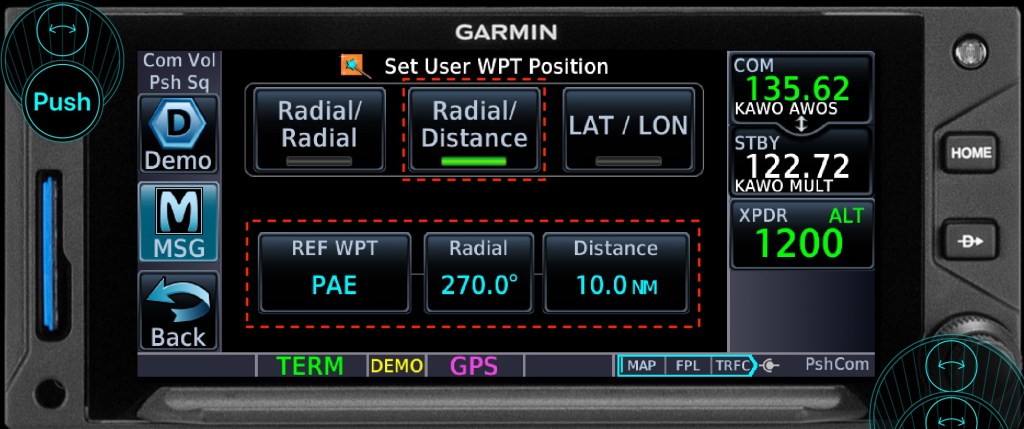Click the COM frequency flip-flop arrow
1024x429 pixels.
point(800,124)
